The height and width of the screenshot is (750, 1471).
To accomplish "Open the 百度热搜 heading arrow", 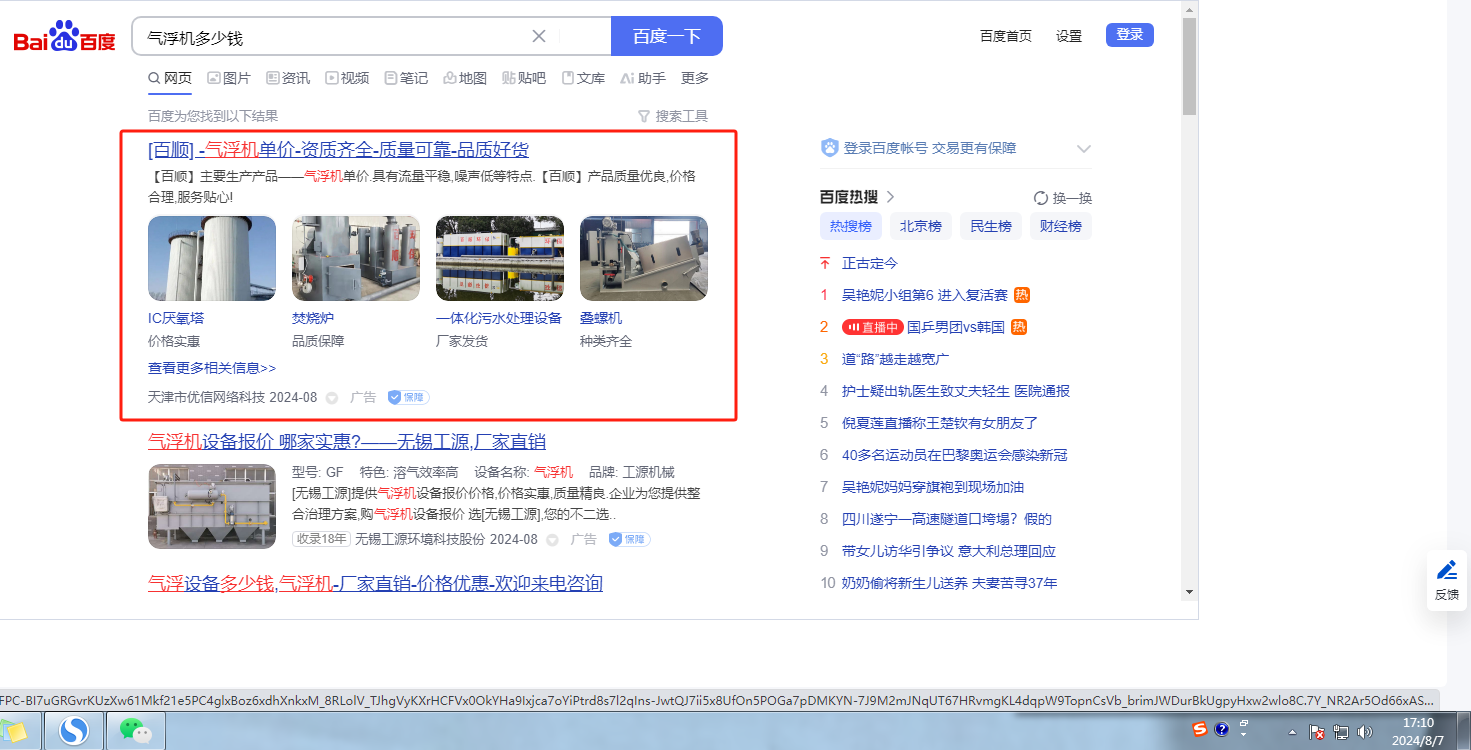I will click(x=890, y=197).
